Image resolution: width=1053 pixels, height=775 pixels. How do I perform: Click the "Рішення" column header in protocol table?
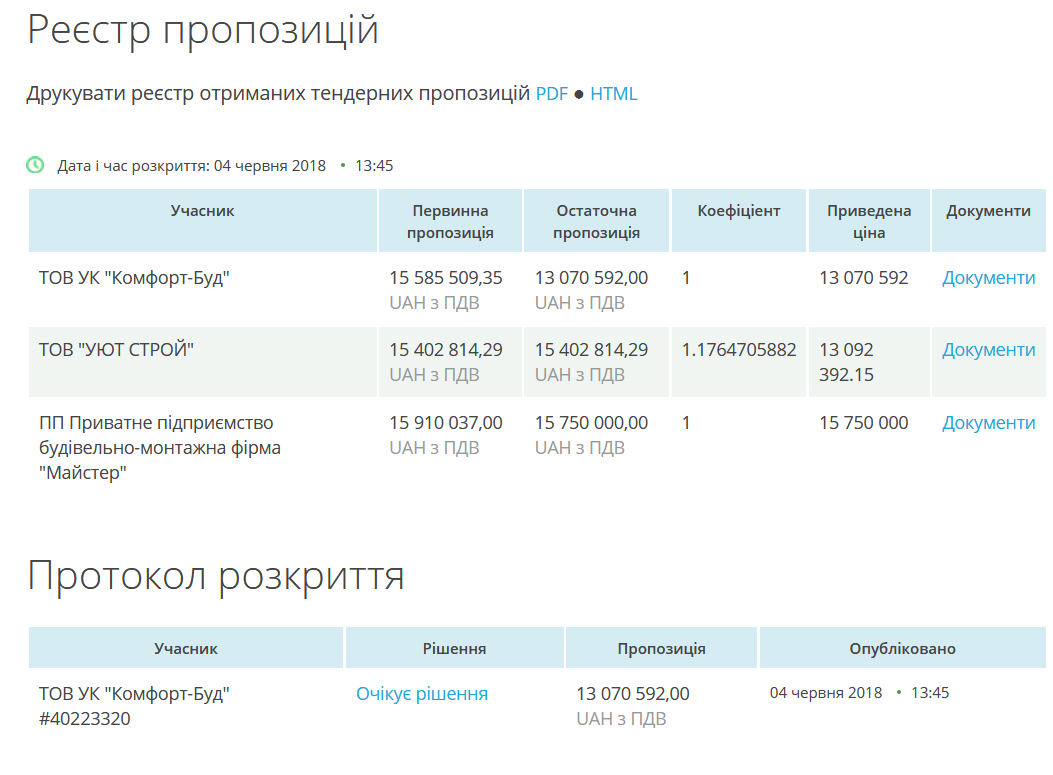[454, 649]
